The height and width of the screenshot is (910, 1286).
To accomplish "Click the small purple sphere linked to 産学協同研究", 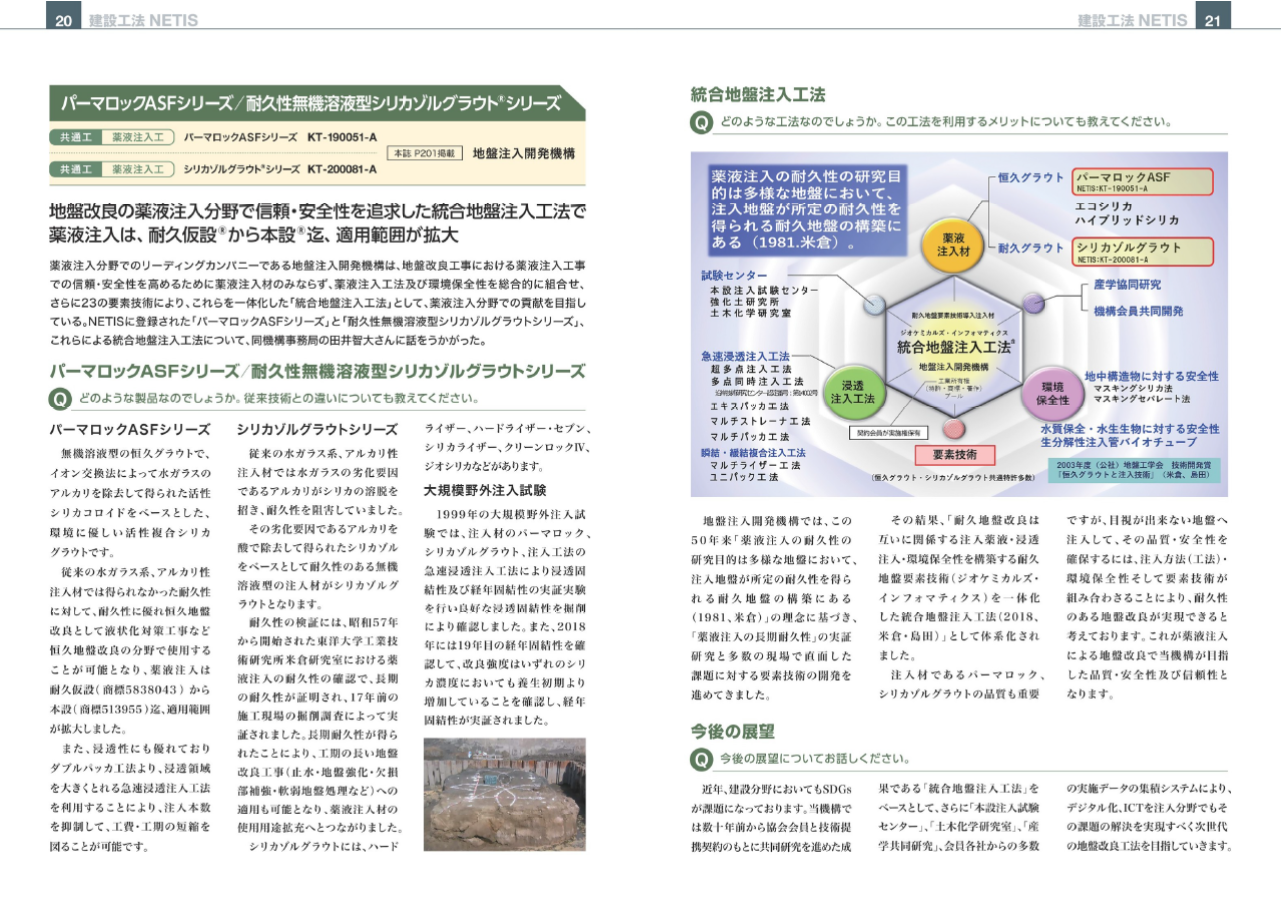I will coord(1033,302).
